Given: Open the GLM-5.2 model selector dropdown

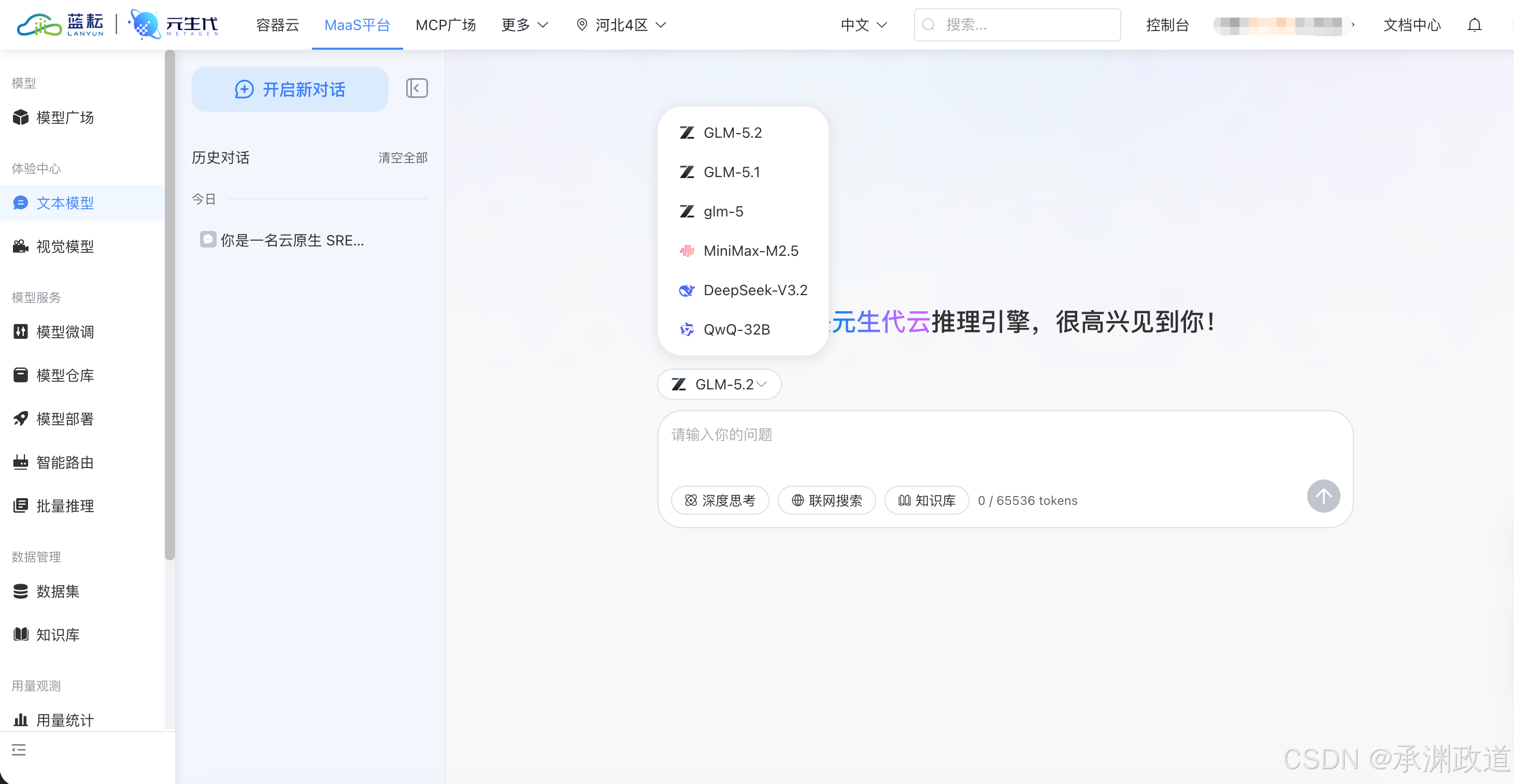Looking at the screenshot, I should [x=719, y=385].
